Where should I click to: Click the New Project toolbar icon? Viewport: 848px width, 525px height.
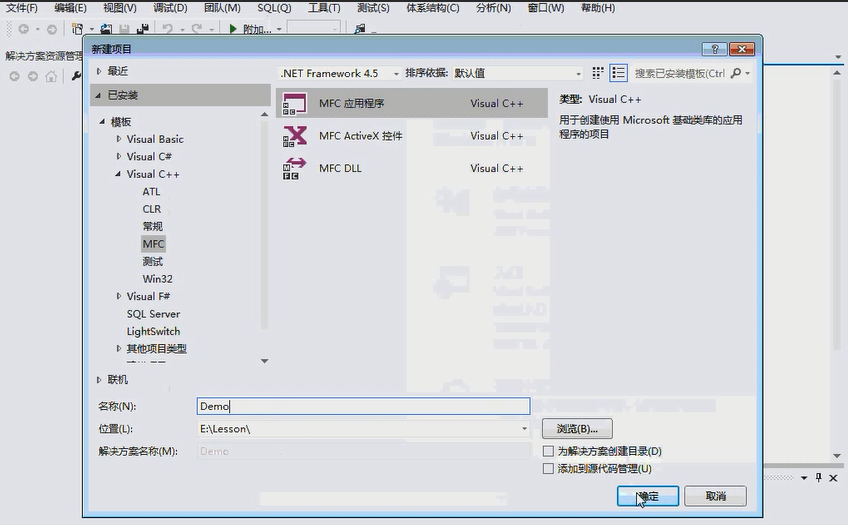point(78,29)
